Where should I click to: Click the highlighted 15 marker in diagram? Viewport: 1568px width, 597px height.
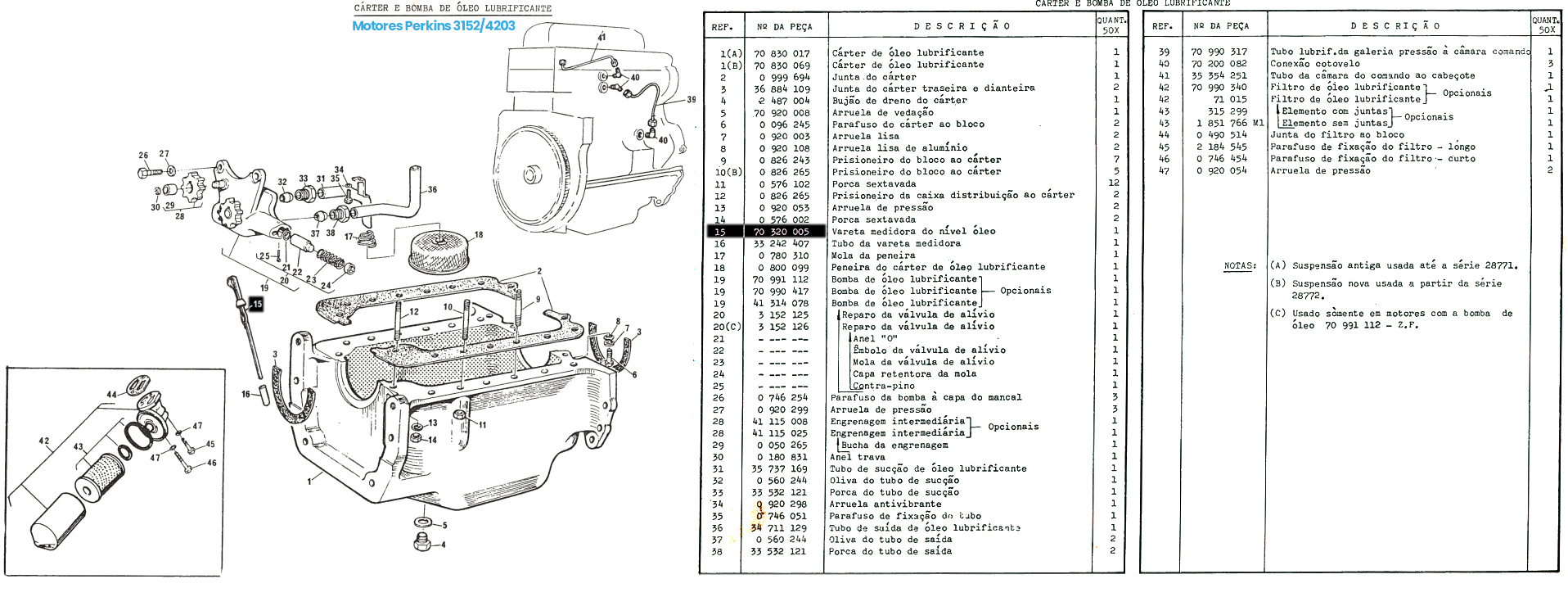pos(257,304)
